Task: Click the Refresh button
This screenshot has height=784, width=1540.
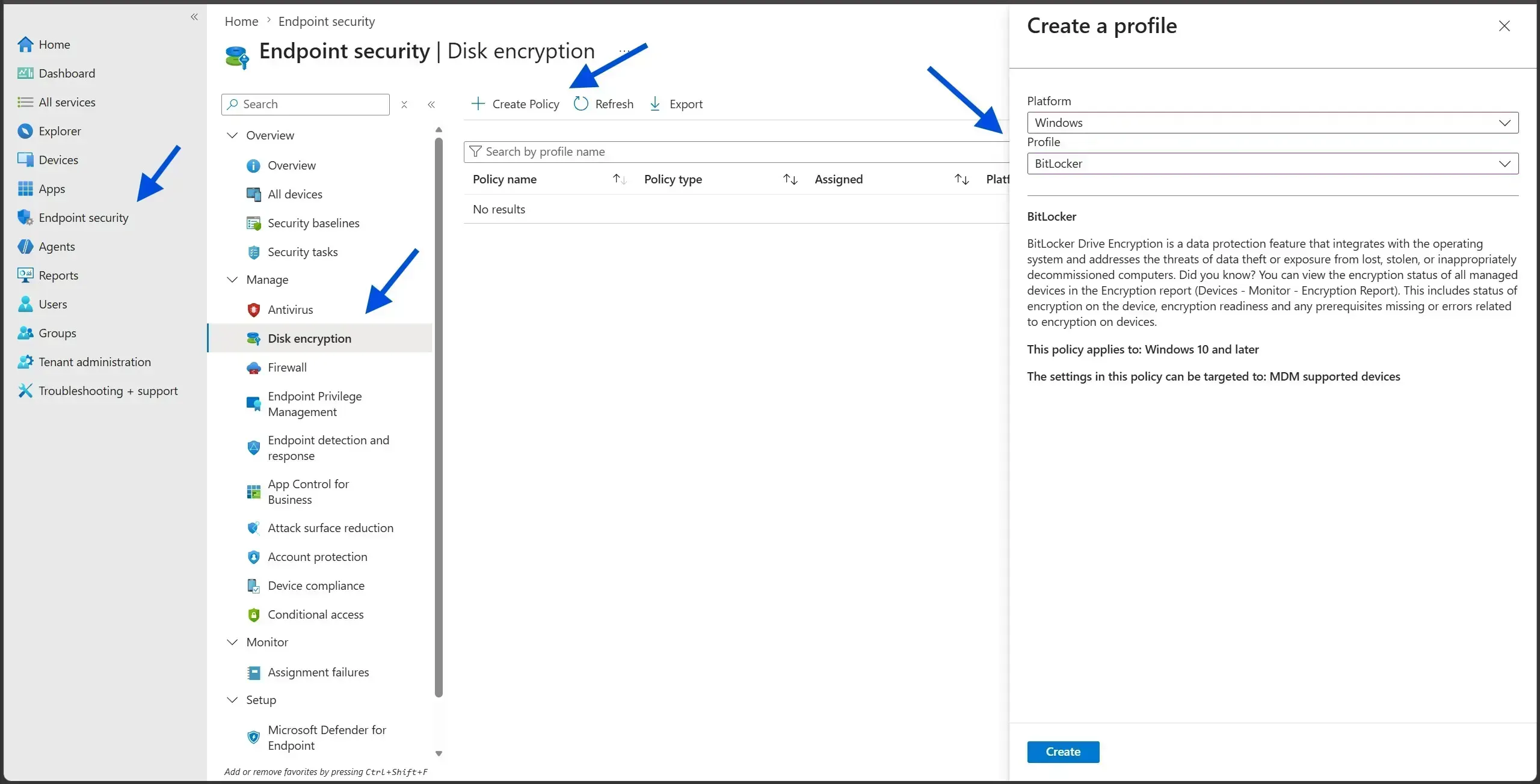Action: [603, 104]
